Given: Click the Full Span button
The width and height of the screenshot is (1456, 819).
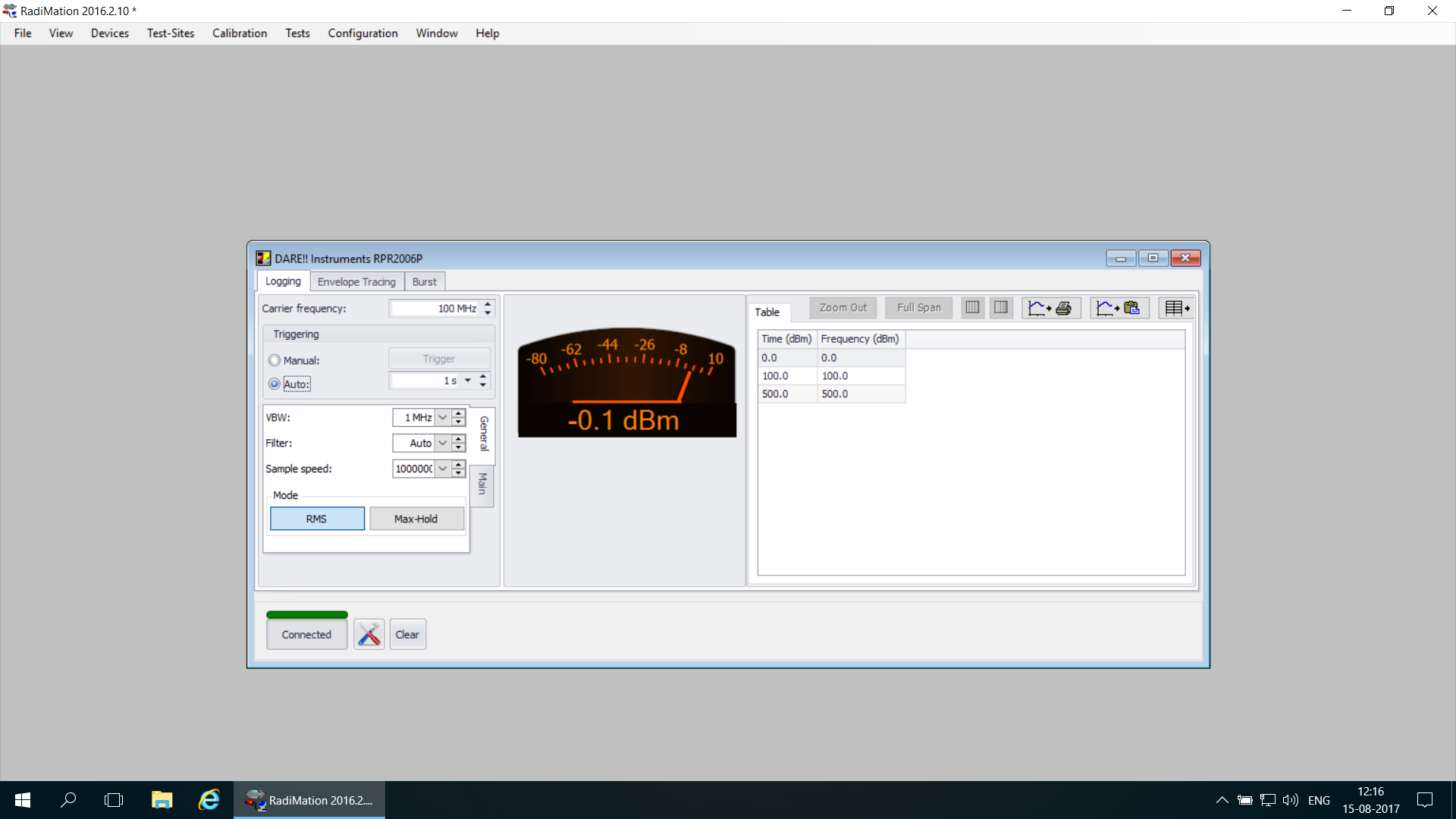Looking at the screenshot, I should coord(919,308).
